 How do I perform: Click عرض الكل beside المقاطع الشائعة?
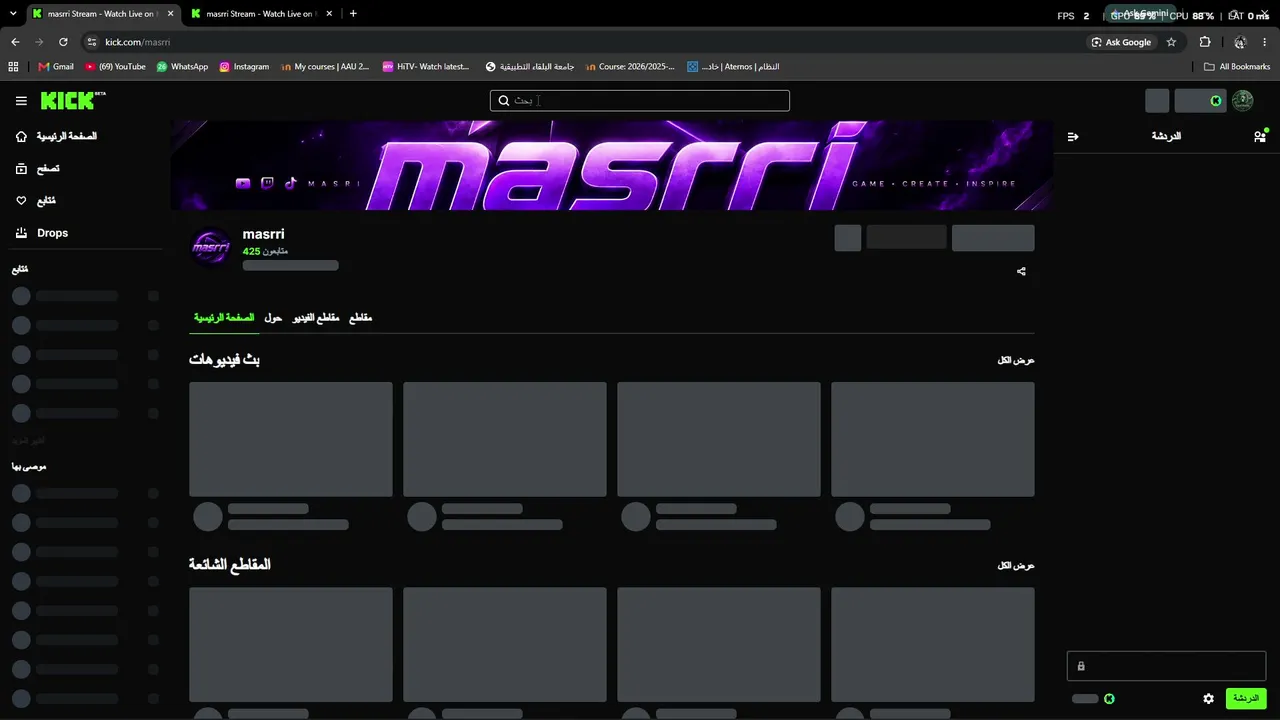point(1016,566)
